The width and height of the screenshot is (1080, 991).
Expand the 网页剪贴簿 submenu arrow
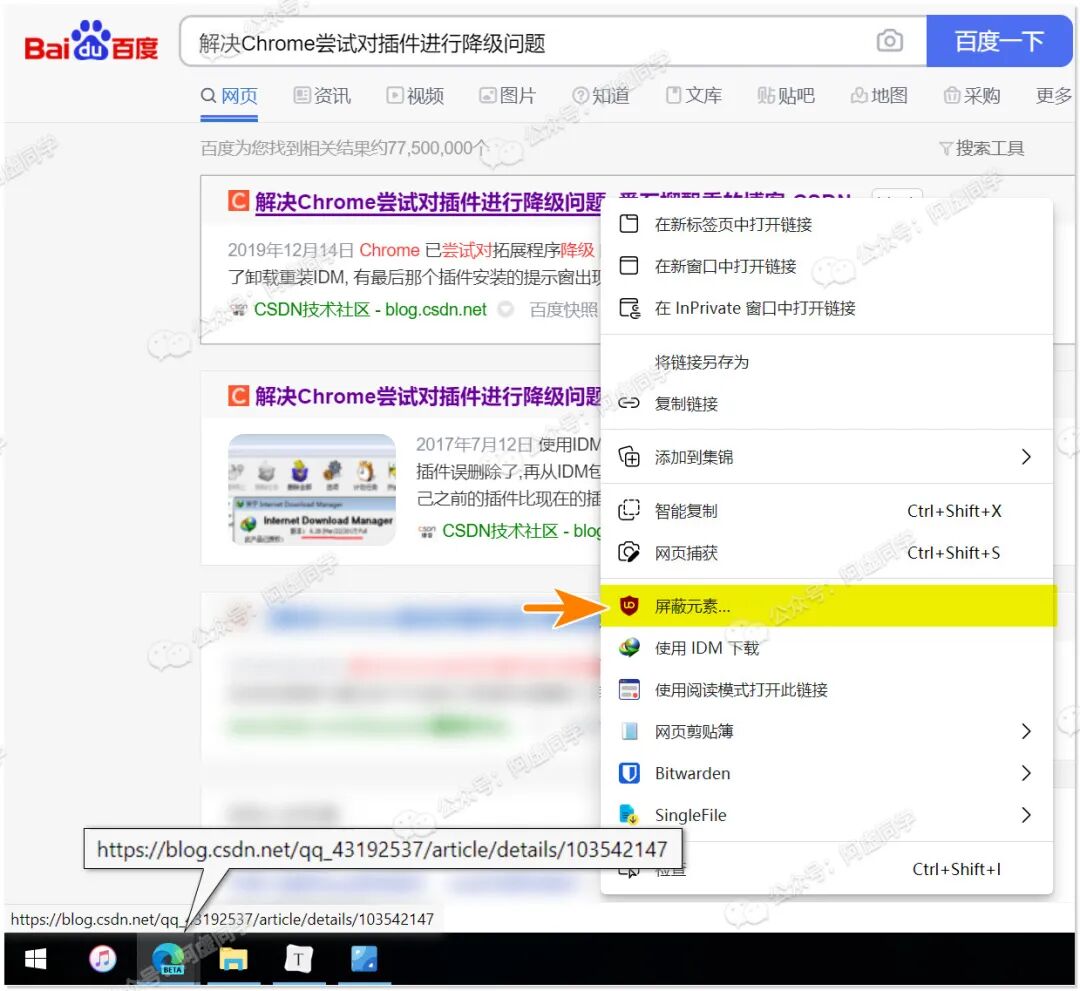[x=1026, y=731]
